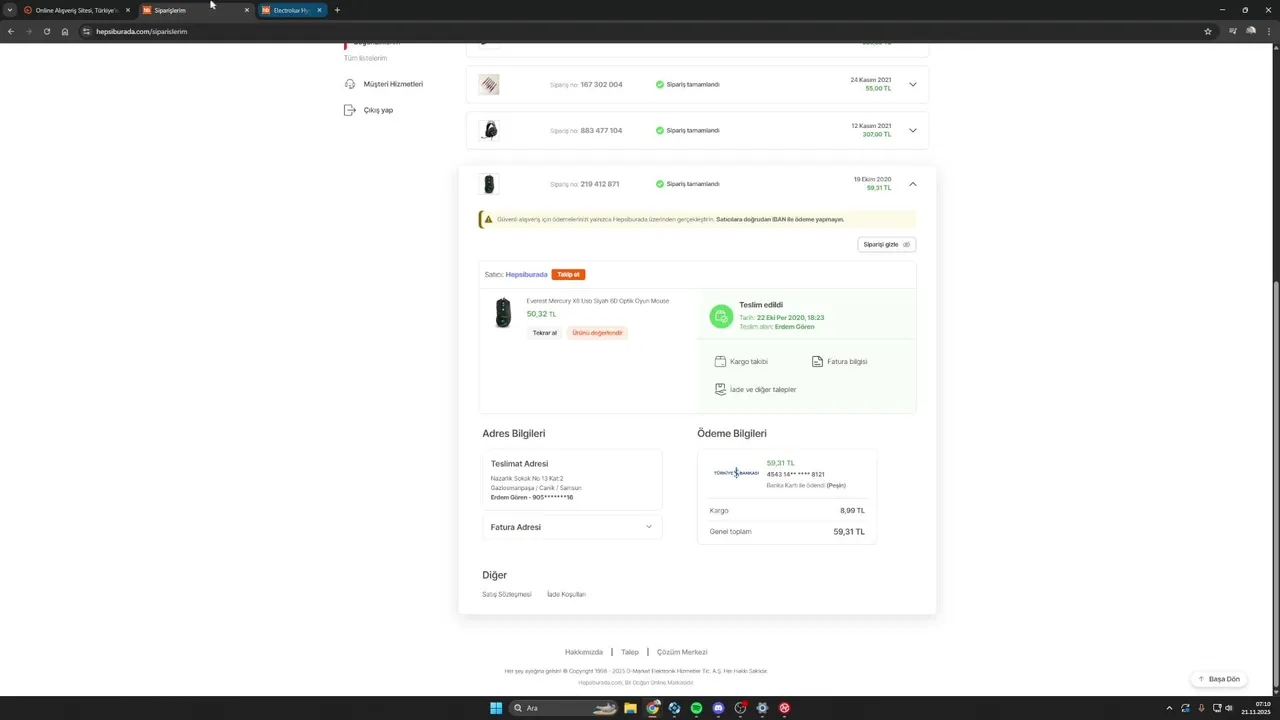Click the tray microphone icon

(x=1201, y=708)
